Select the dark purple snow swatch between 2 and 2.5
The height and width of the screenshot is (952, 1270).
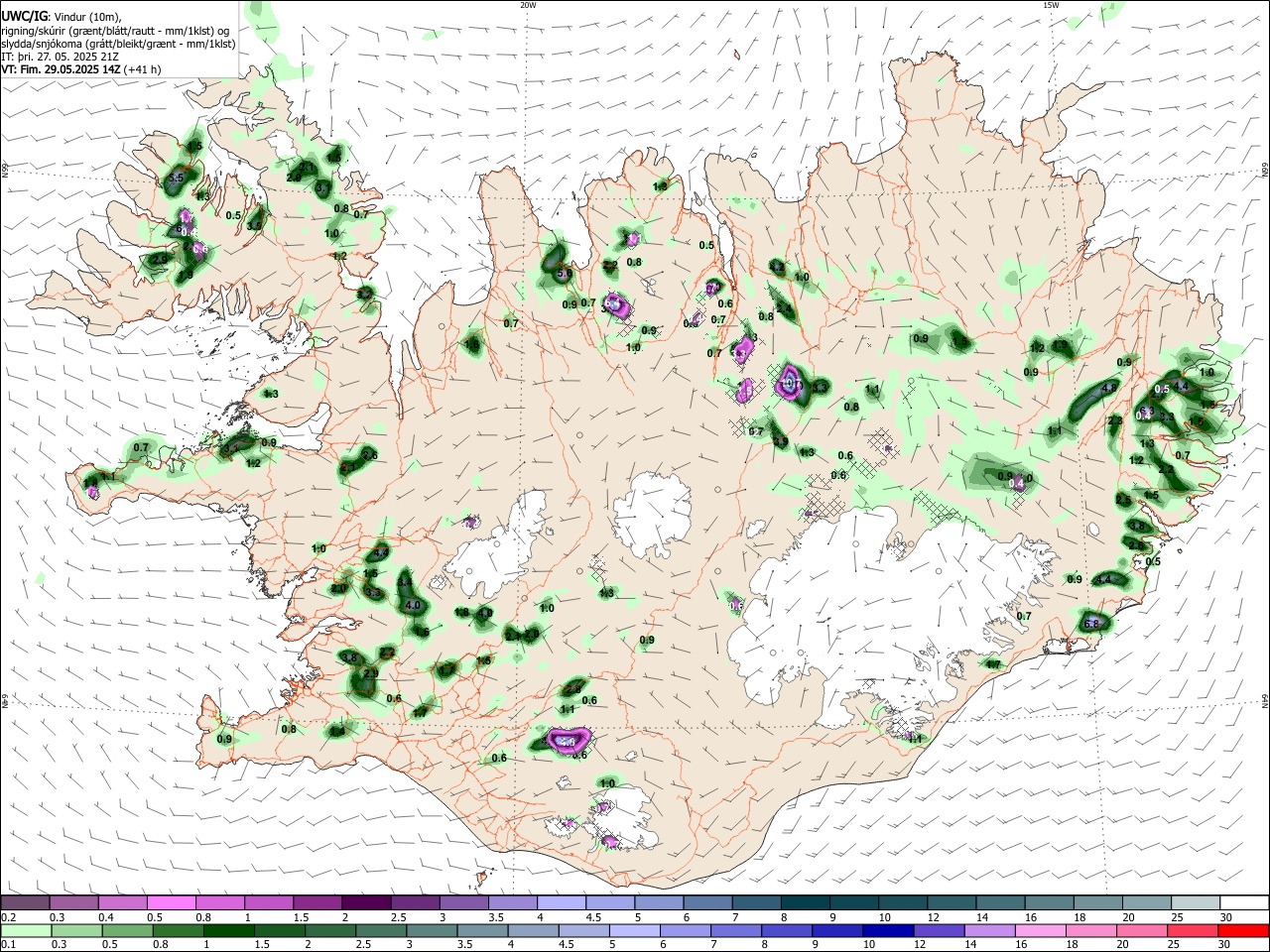[366, 902]
